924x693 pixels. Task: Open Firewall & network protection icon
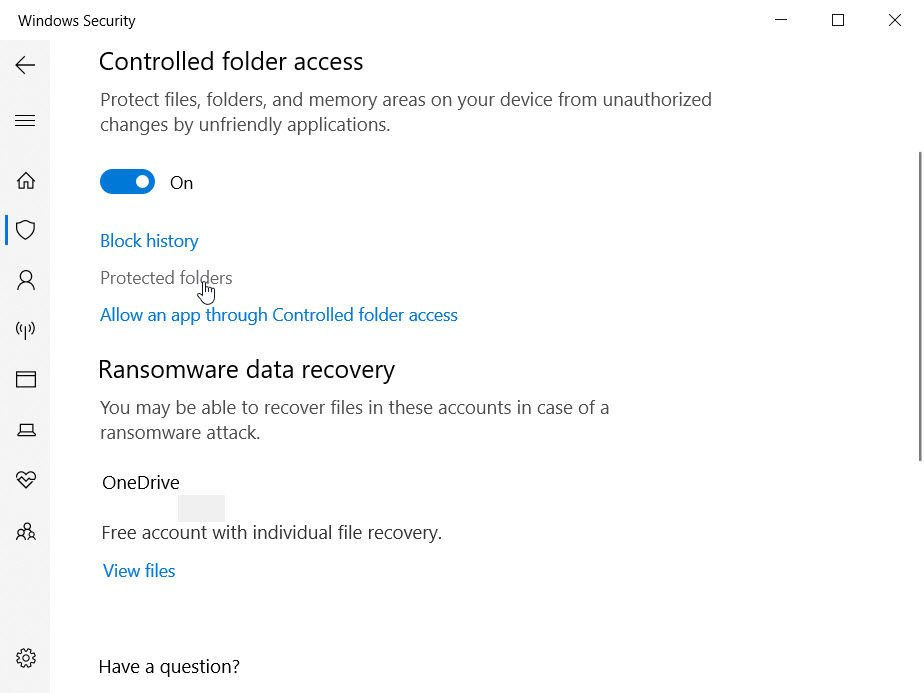[26, 330]
